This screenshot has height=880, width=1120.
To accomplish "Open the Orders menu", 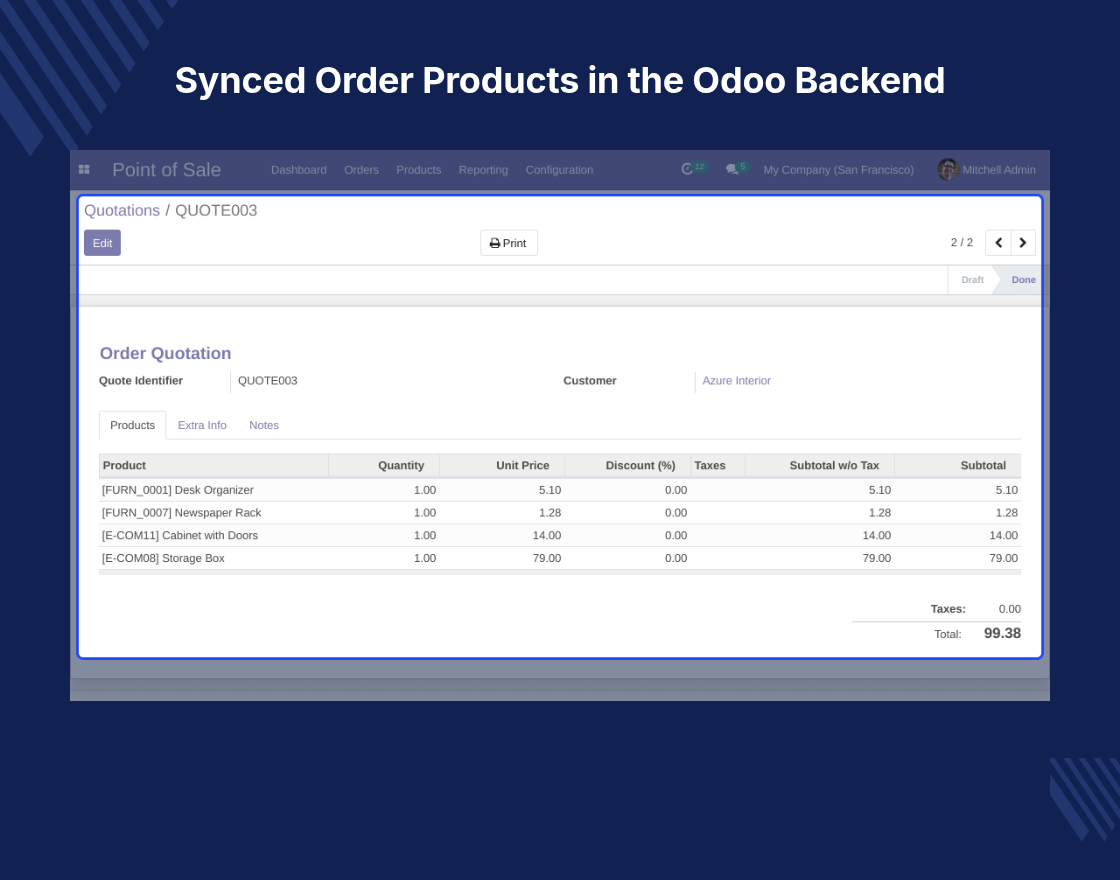I will [x=361, y=170].
